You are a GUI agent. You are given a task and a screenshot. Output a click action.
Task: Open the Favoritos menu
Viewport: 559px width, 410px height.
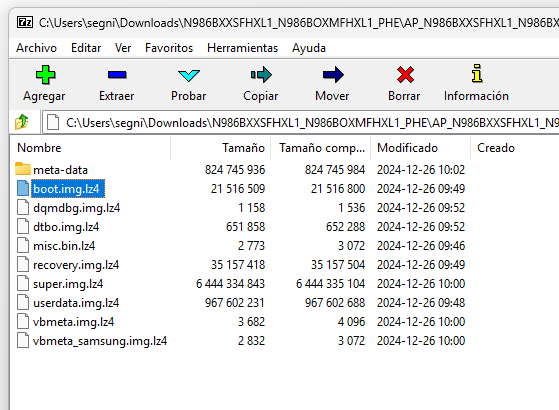(x=169, y=48)
